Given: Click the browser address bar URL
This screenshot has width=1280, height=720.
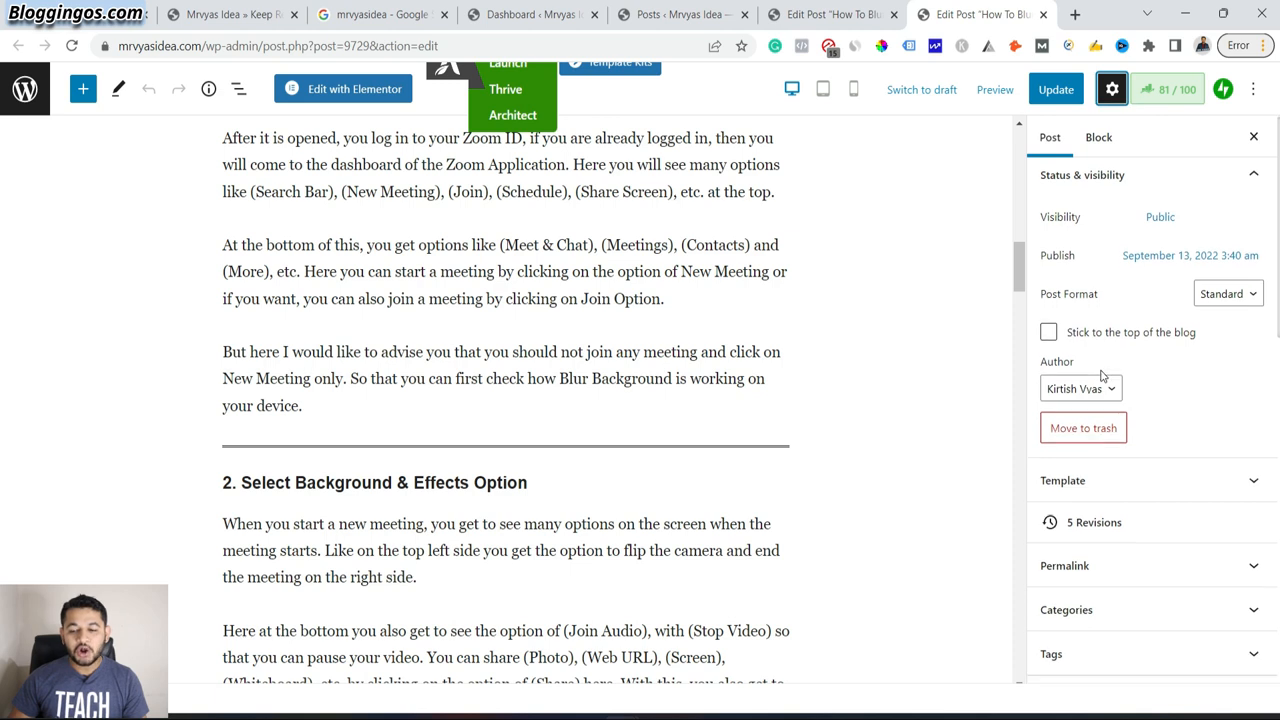Looking at the screenshot, I should 278,46.
